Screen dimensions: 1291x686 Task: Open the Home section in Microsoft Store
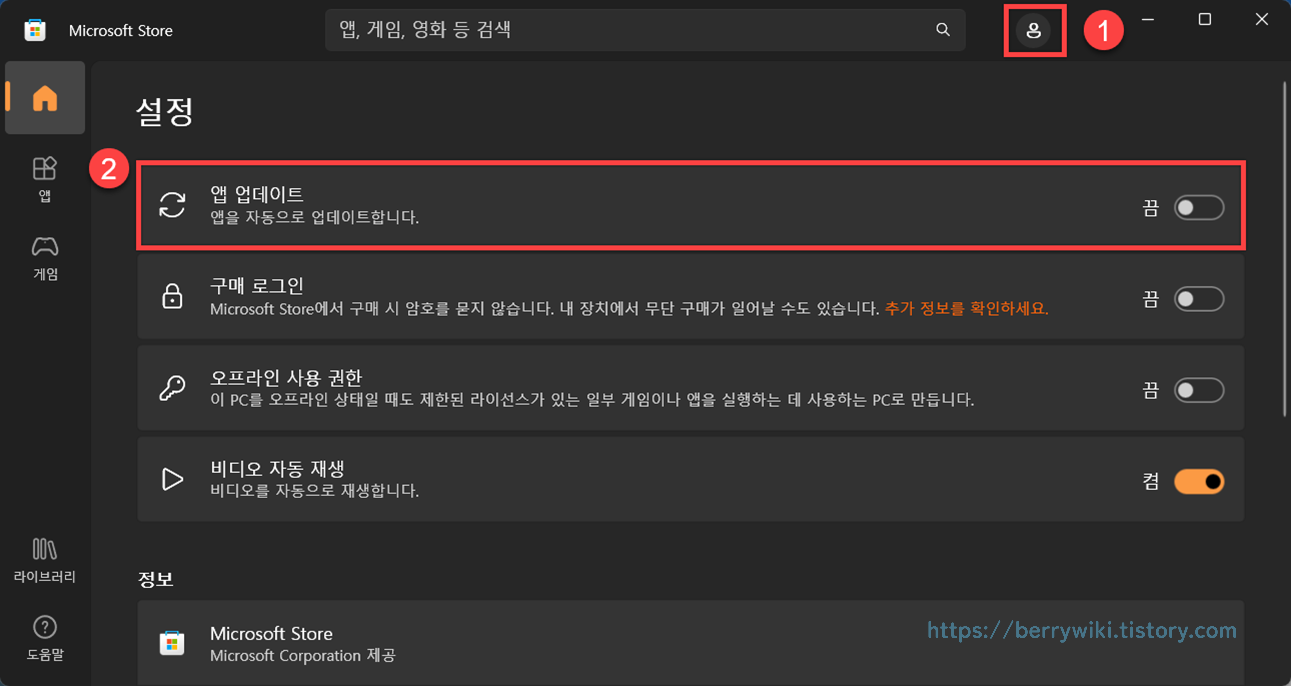44,97
